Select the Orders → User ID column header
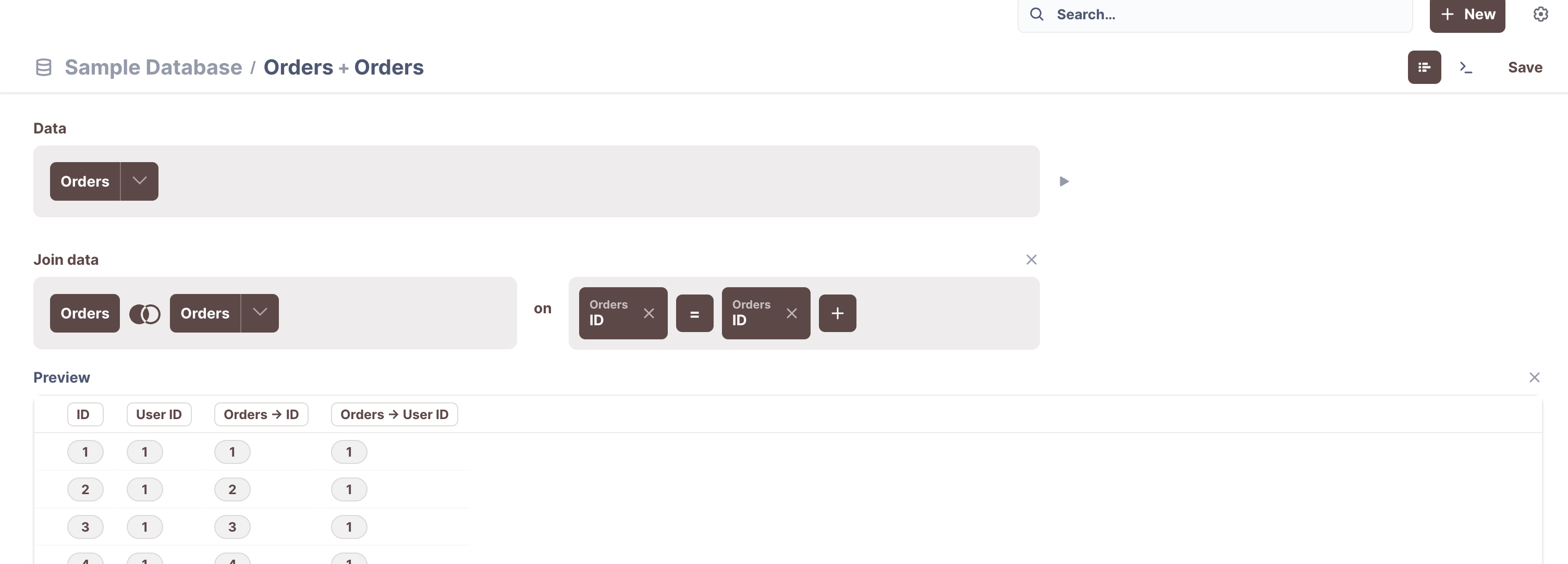 (394, 414)
